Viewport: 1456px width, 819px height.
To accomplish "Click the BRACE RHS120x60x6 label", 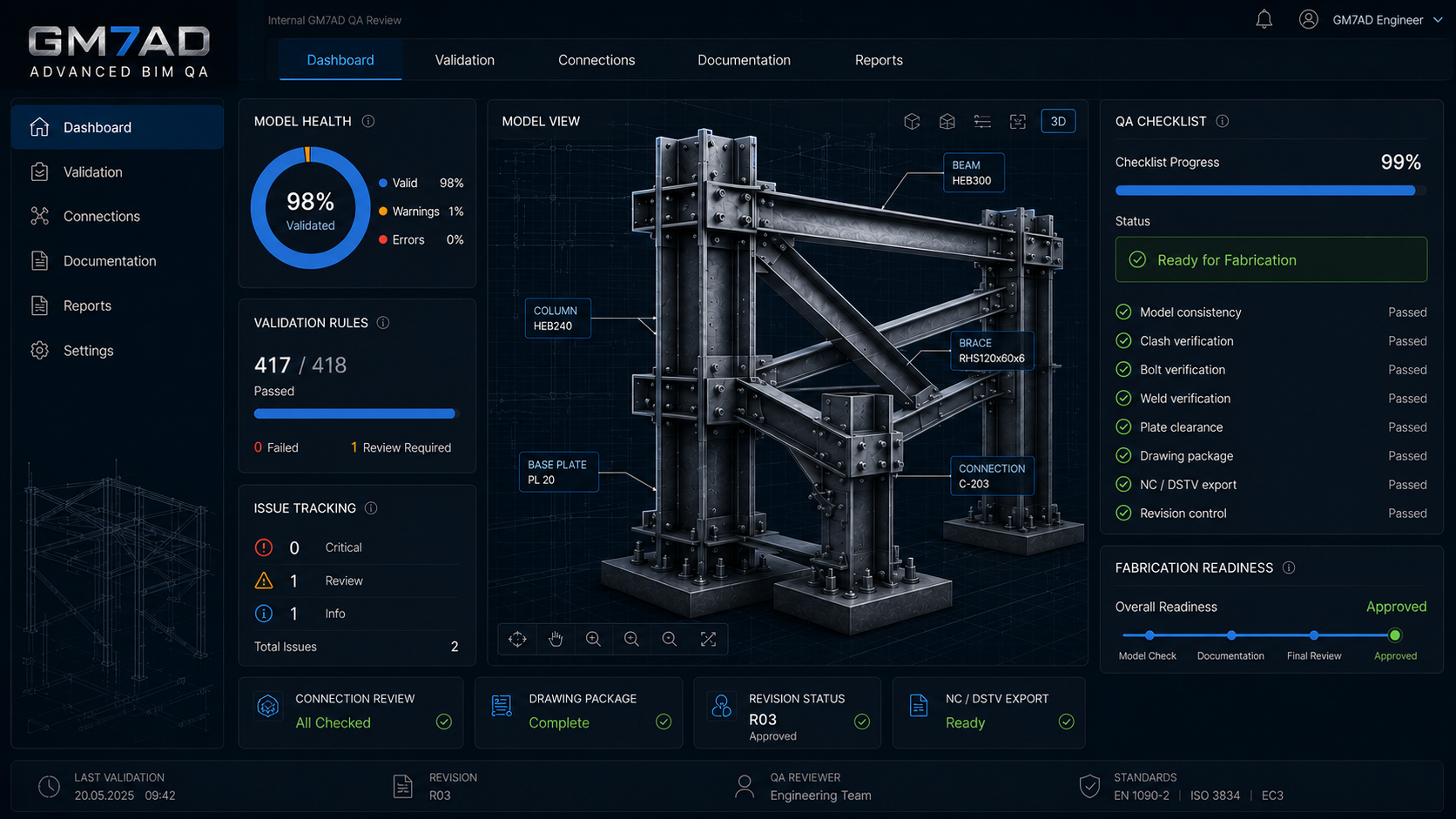I will coord(992,350).
